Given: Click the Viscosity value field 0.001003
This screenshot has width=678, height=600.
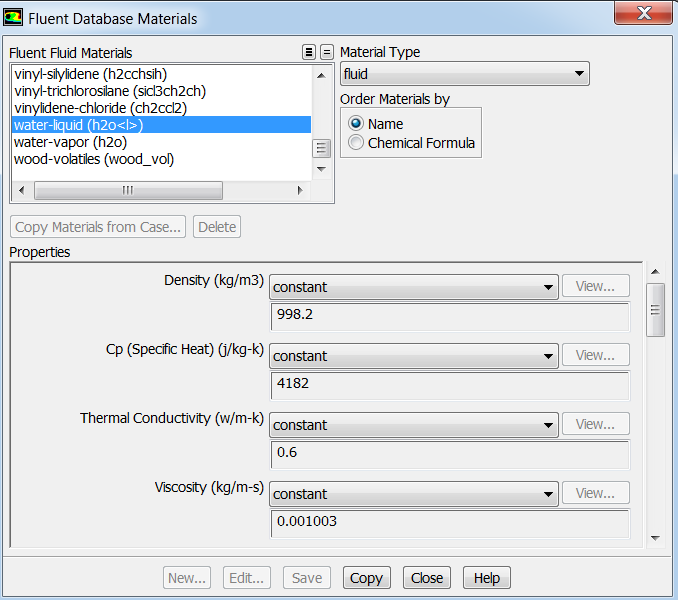Looking at the screenshot, I should point(450,523).
